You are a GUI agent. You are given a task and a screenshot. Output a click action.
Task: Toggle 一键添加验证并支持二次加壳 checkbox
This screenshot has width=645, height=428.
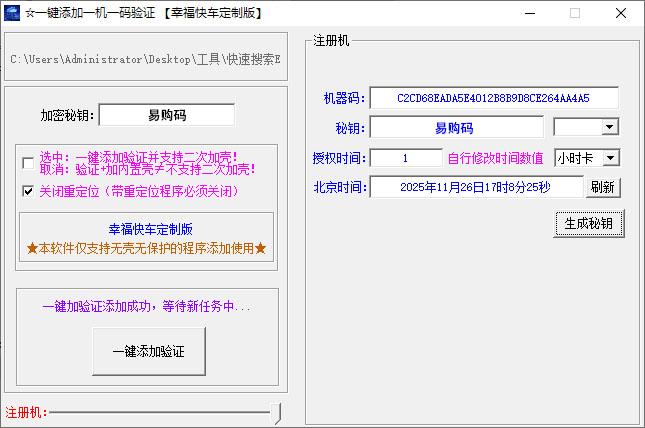click(28, 163)
